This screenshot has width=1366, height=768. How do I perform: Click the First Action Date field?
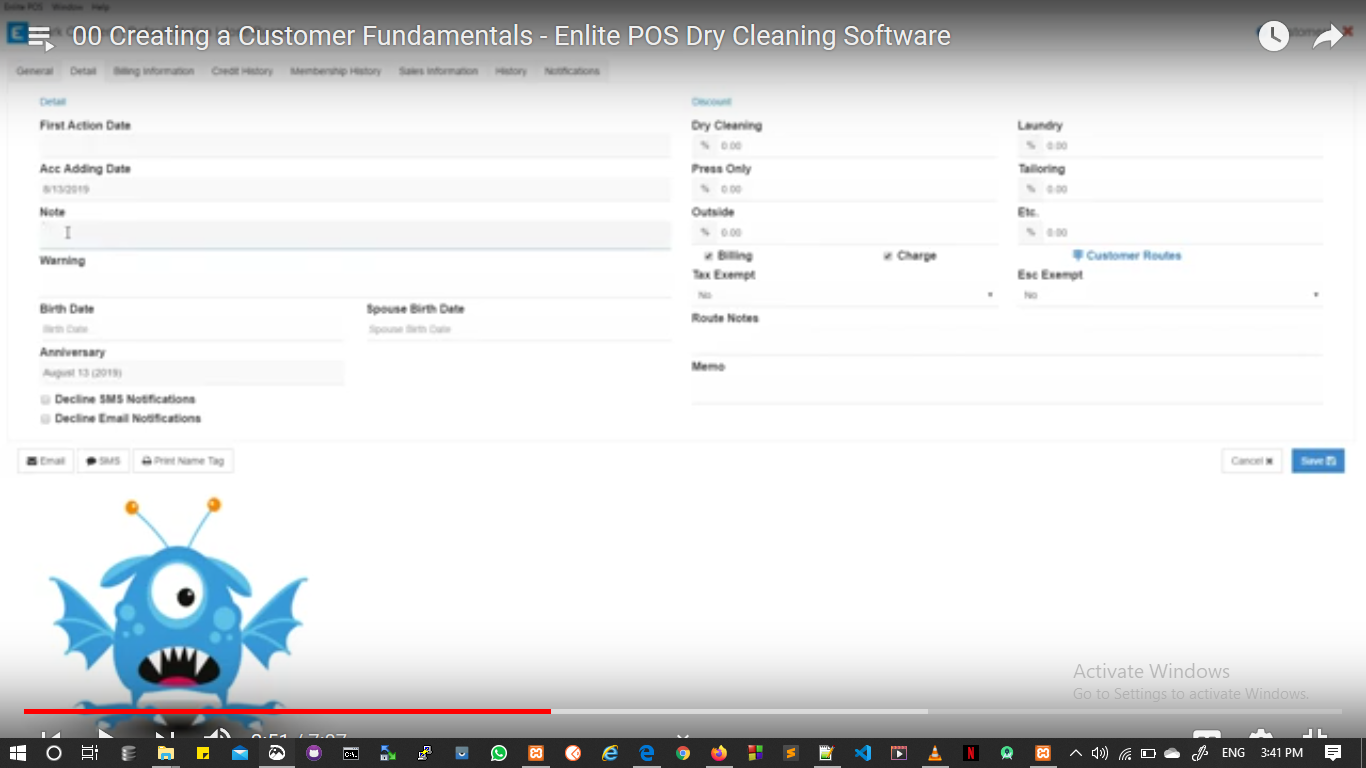(x=355, y=146)
